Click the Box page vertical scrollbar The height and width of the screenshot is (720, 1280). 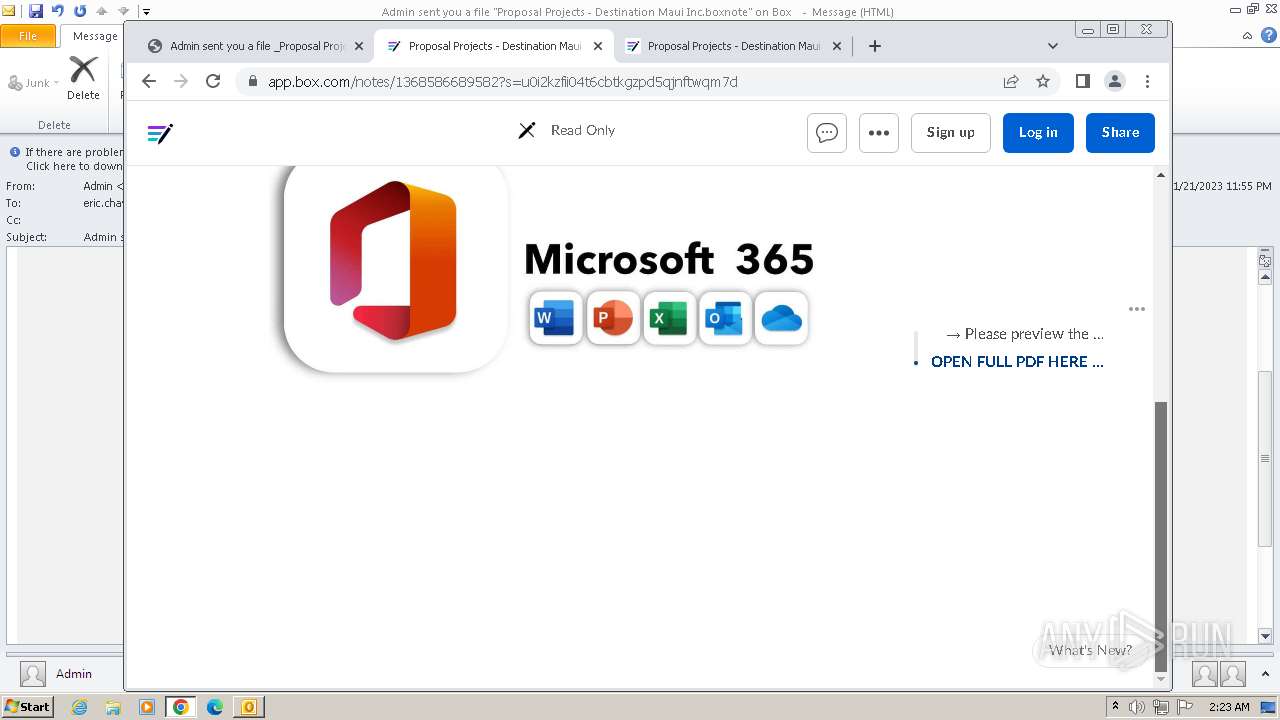click(1160, 536)
